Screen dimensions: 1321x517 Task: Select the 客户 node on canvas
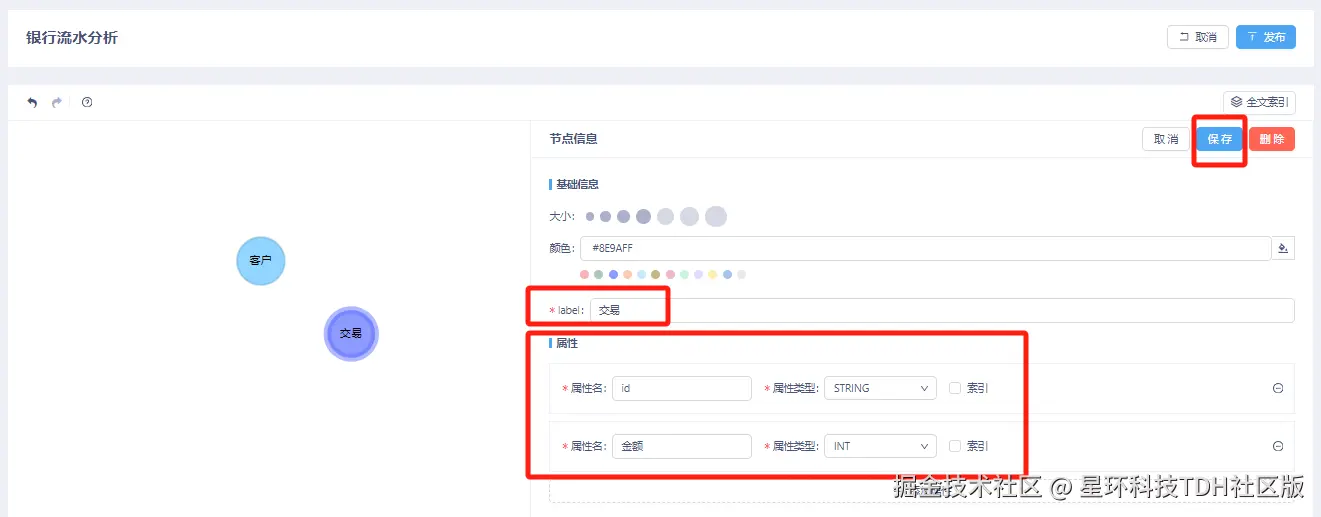(261, 260)
